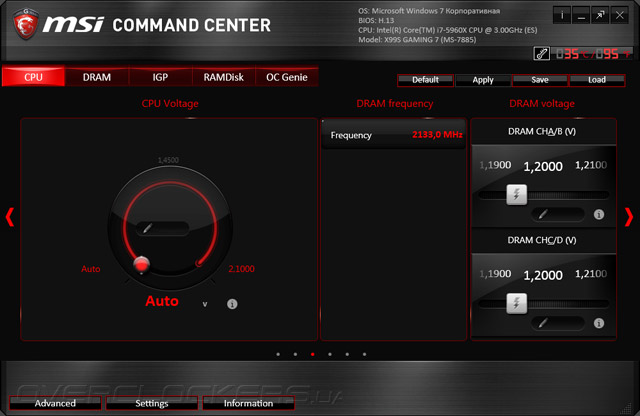Select 1,2100 value for DRAM CHA/B
The width and height of the screenshot is (640, 416).
click(591, 165)
